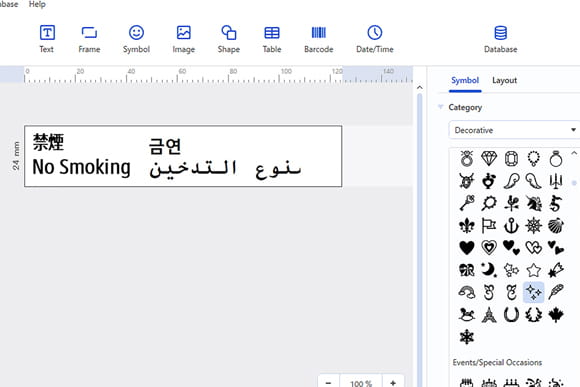Image resolution: width=580 pixels, height=387 pixels.
Task: Select the fleur-de-lis symbol
Action: pos(466,225)
